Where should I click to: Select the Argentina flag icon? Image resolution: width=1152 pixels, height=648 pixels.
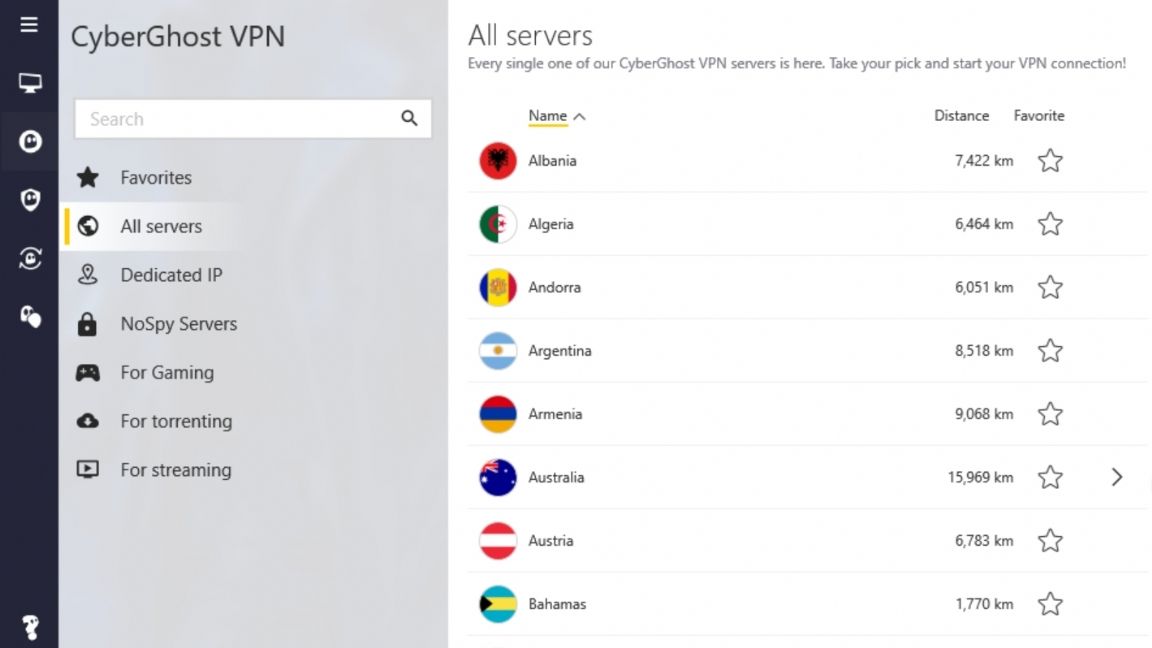click(498, 350)
